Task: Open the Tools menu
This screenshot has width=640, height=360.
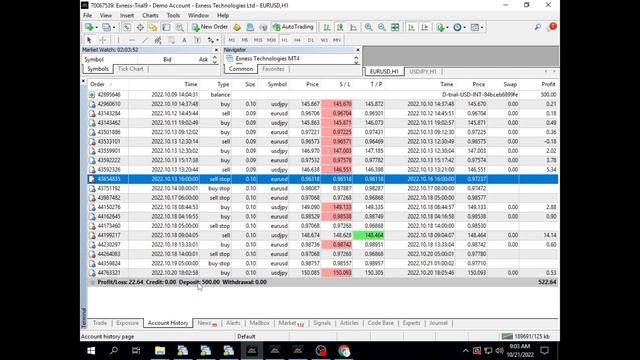Action: point(173,16)
